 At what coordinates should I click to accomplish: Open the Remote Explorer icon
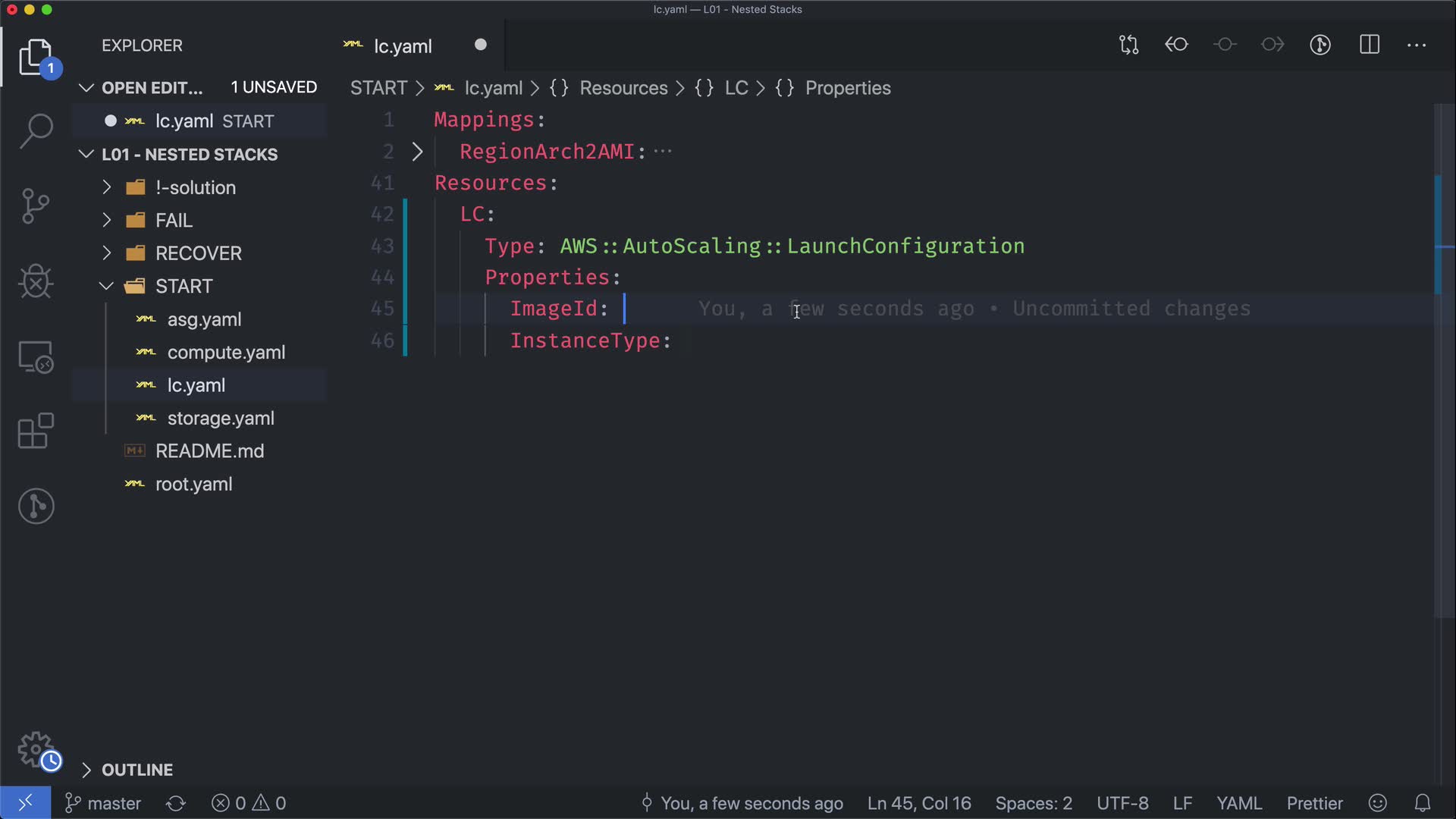click(x=36, y=356)
